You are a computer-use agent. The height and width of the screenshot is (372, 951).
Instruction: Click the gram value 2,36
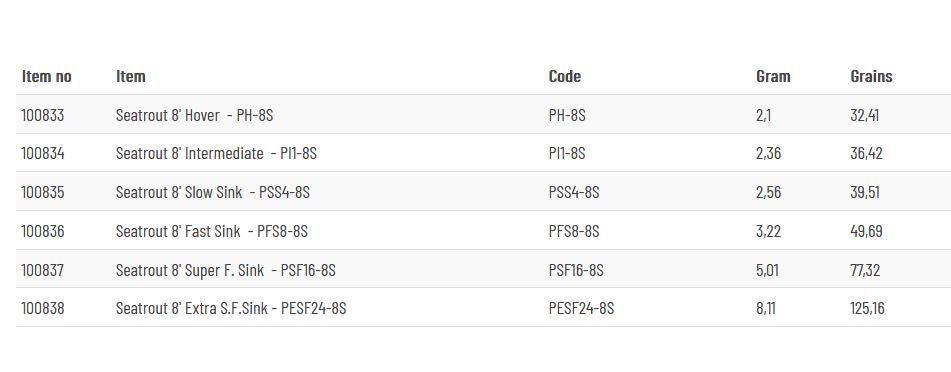point(768,153)
